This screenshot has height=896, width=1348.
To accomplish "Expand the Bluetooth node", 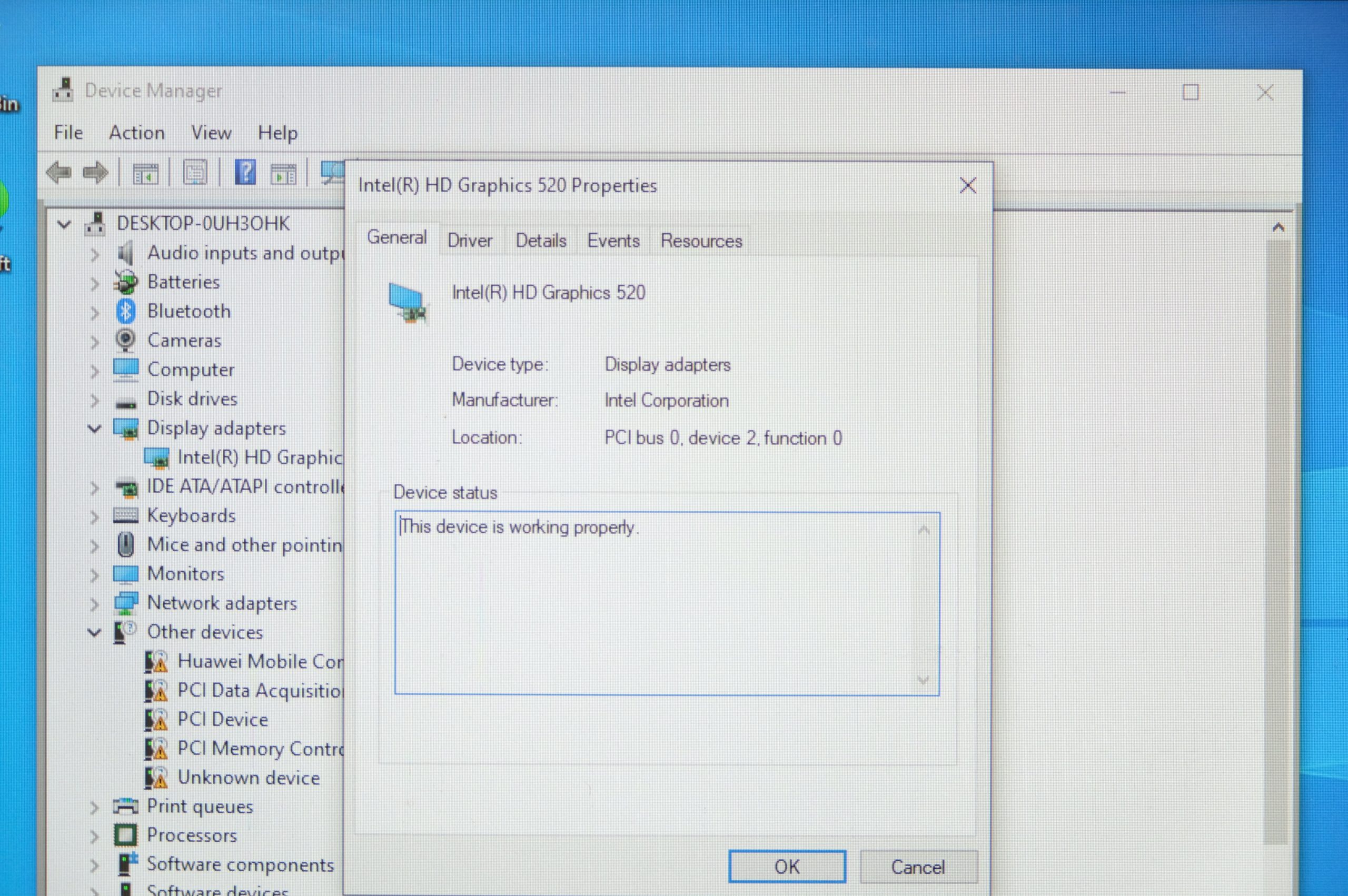I will point(95,312).
